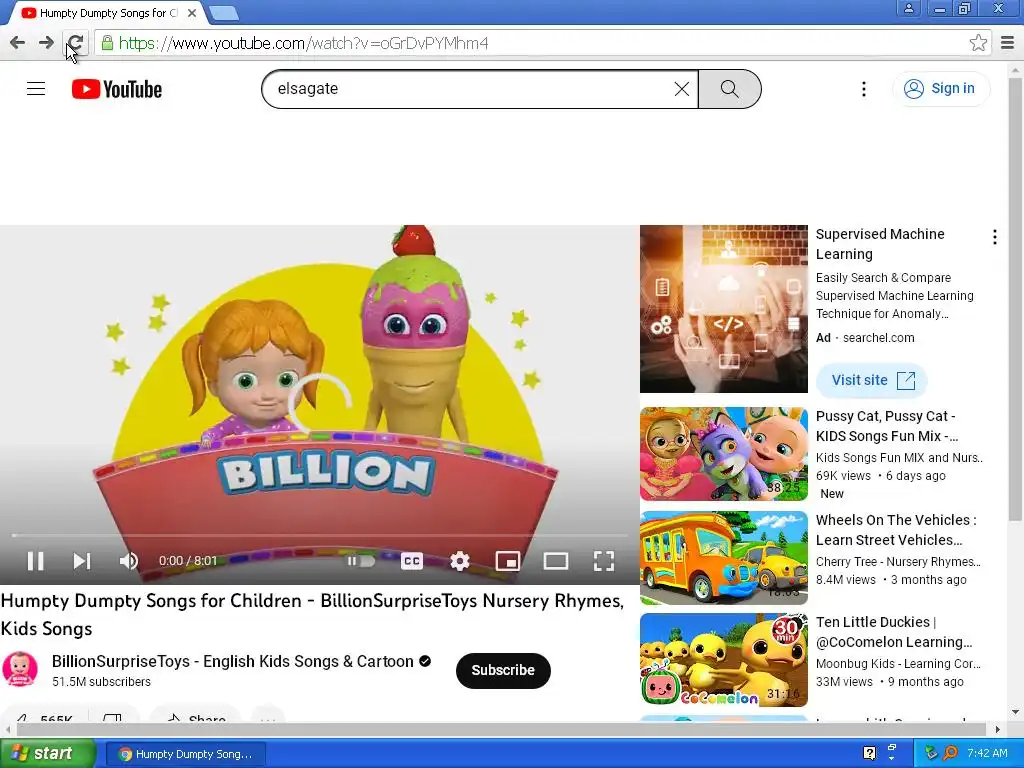Select the Humpty Dumpty Songs tab
Viewport: 1024px width, 768px height.
[108, 12]
